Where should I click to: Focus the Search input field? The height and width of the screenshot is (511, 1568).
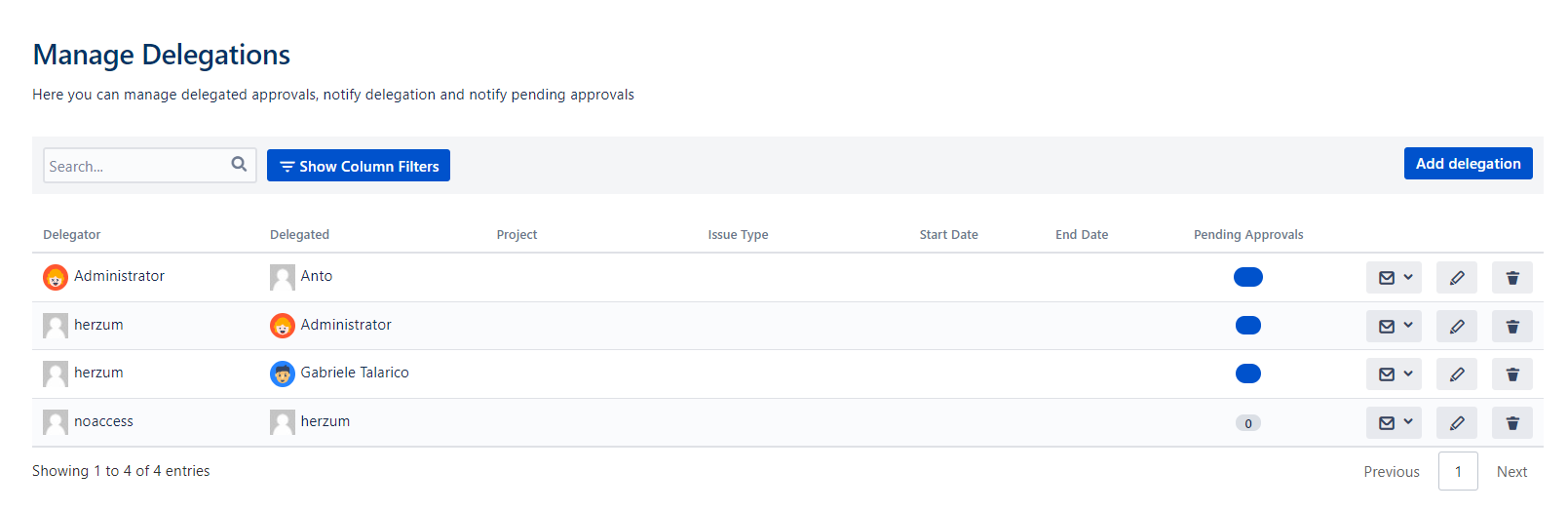coord(136,166)
